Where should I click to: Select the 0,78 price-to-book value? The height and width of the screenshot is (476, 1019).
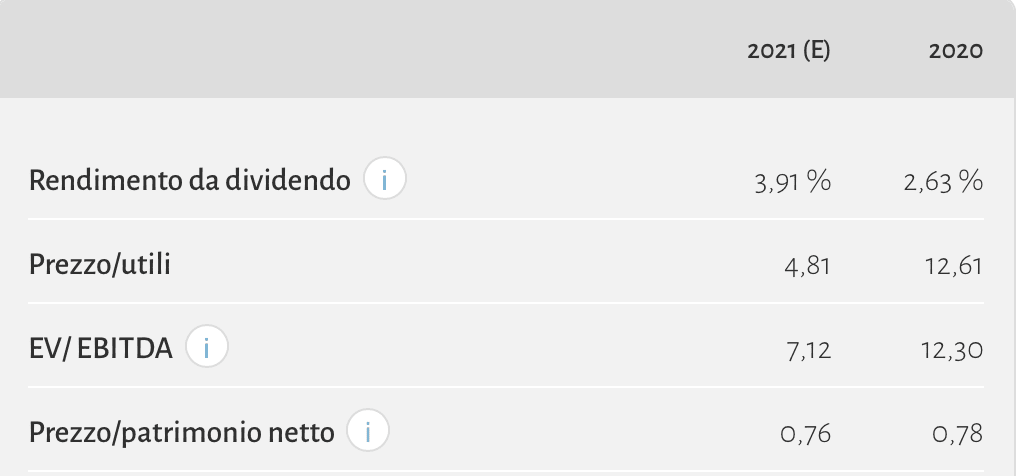959,434
